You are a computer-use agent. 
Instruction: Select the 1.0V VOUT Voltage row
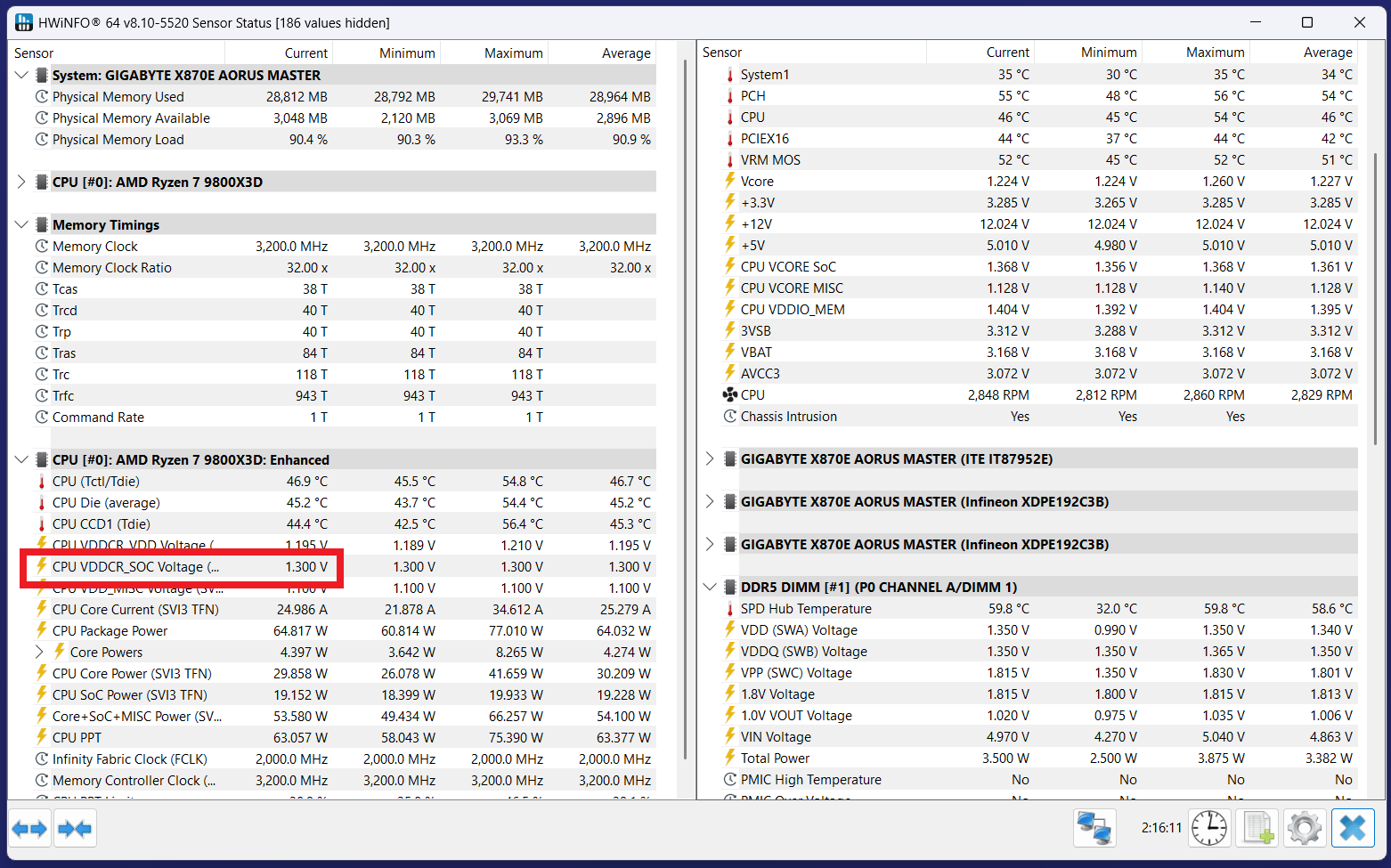[1040, 716]
